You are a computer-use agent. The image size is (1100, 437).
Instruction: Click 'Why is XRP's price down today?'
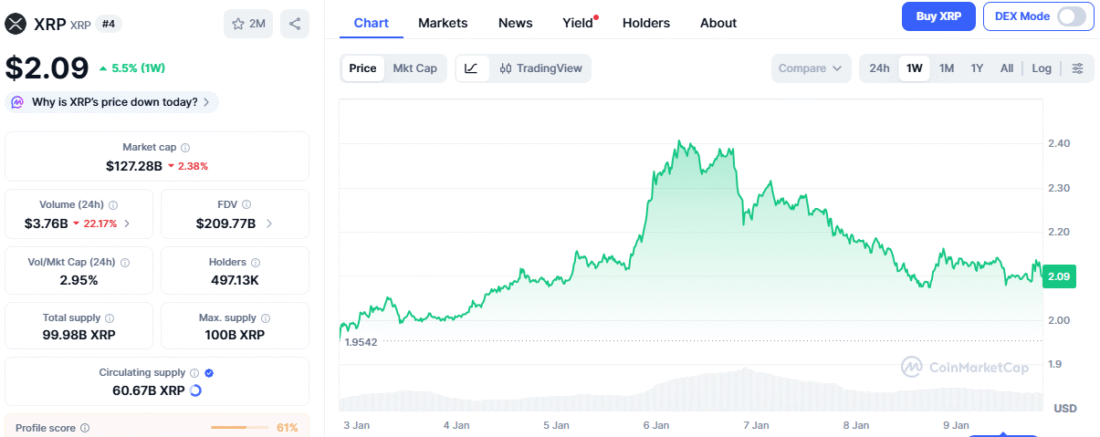pyautogui.click(x=114, y=102)
